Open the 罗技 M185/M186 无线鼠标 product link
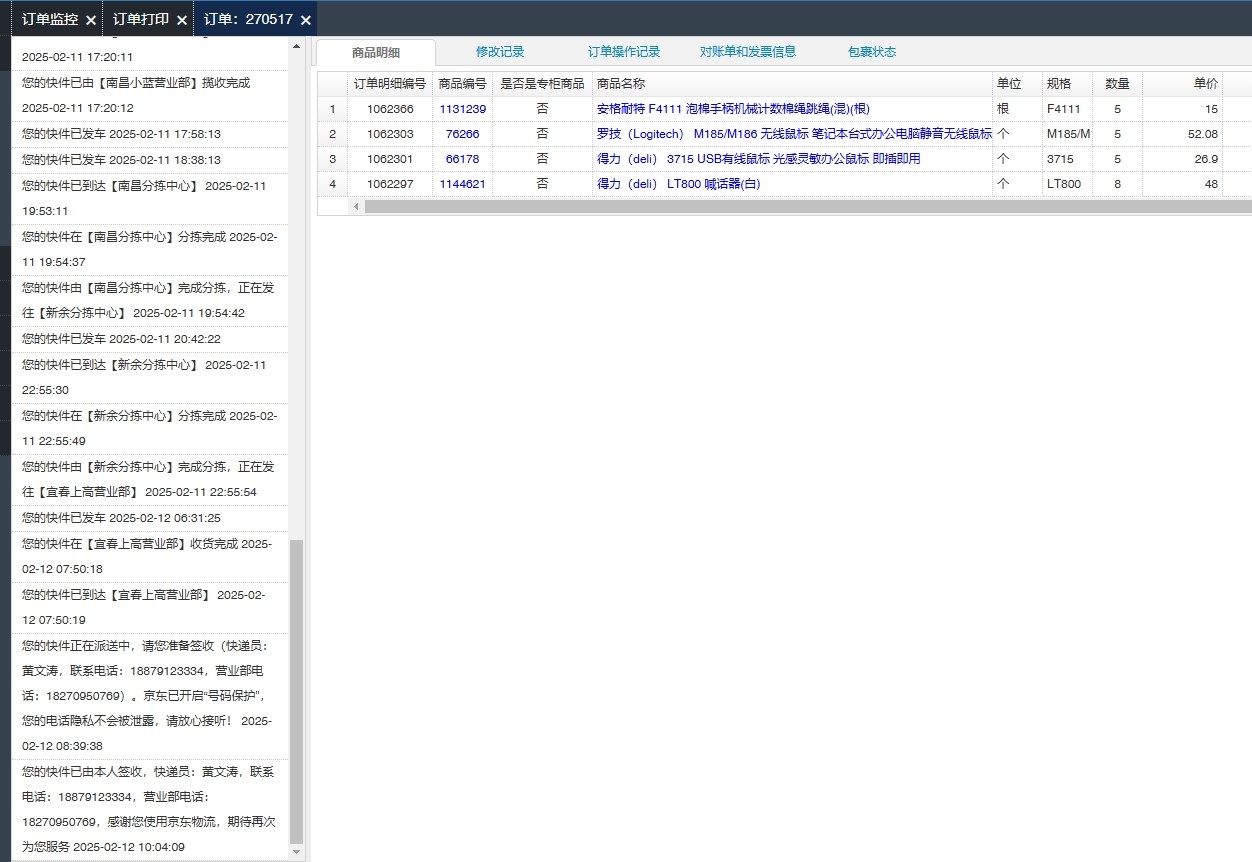Screen dimensions: 1252x862 (794, 134)
